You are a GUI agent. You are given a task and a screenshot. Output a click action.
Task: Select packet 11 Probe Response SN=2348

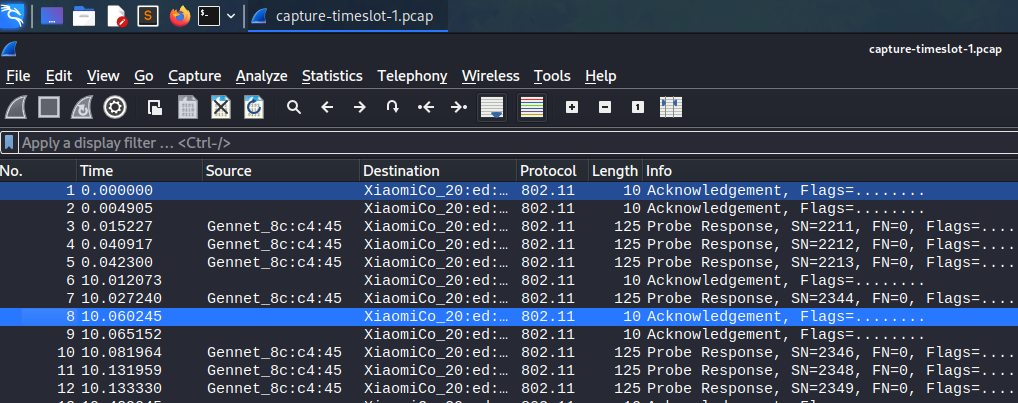pyautogui.click(x=509, y=371)
